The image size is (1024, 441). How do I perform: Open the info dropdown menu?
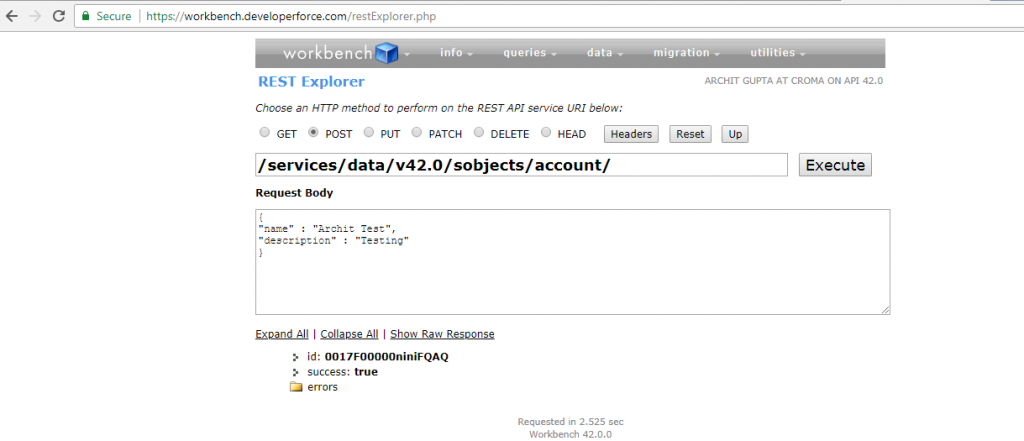click(x=456, y=53)
